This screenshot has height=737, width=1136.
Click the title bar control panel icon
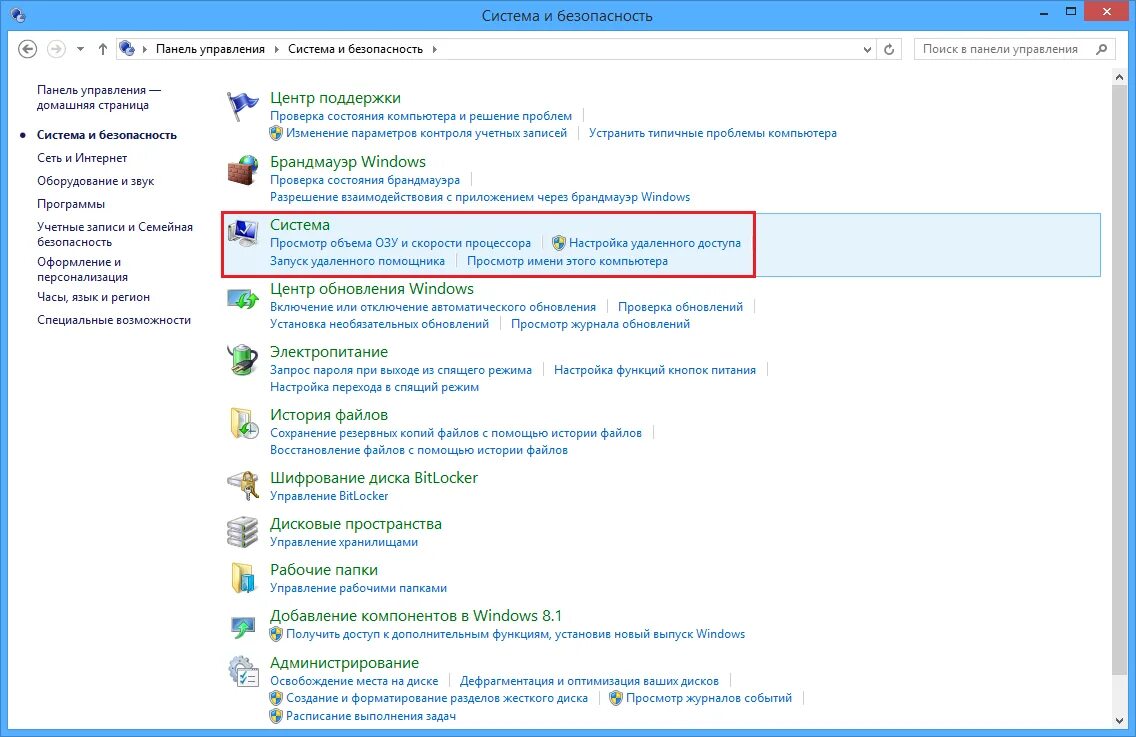(18, 14)
